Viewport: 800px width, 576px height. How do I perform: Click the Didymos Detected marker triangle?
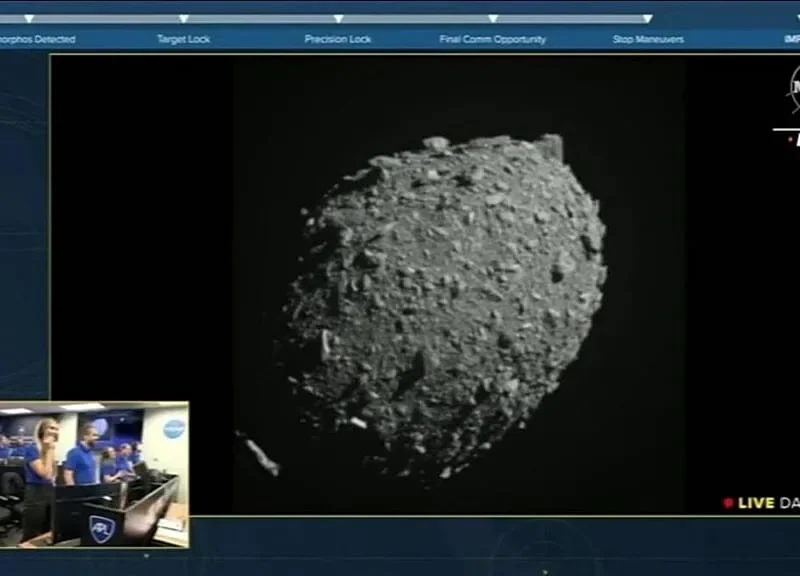pyautogui.click(x=28, y=18)
